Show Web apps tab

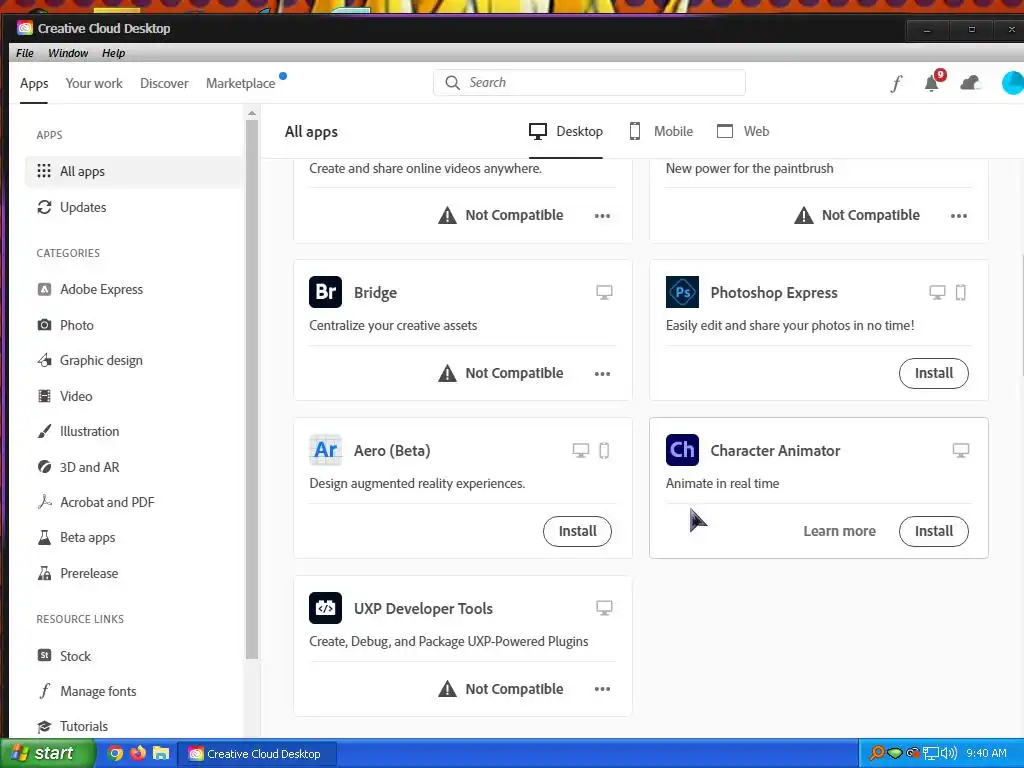click(743, 131)
